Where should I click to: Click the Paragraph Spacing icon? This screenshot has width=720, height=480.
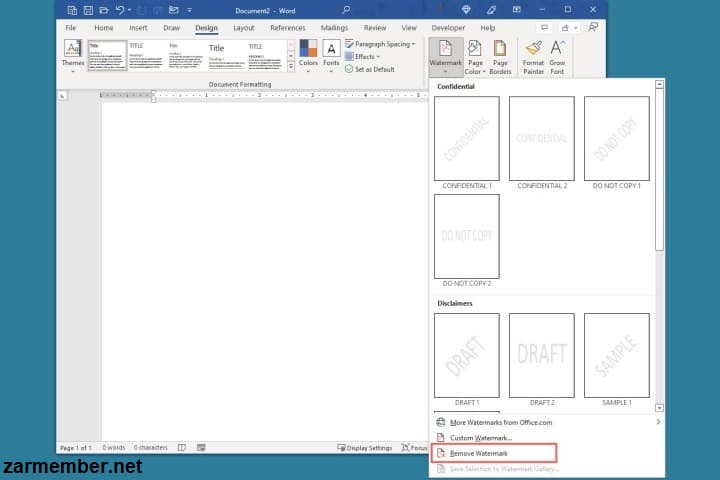click(x=349, y=44)
